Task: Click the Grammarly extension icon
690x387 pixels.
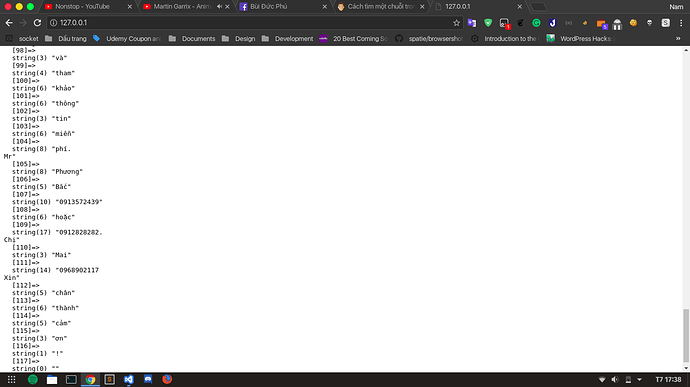Action: tap(536, 23)
